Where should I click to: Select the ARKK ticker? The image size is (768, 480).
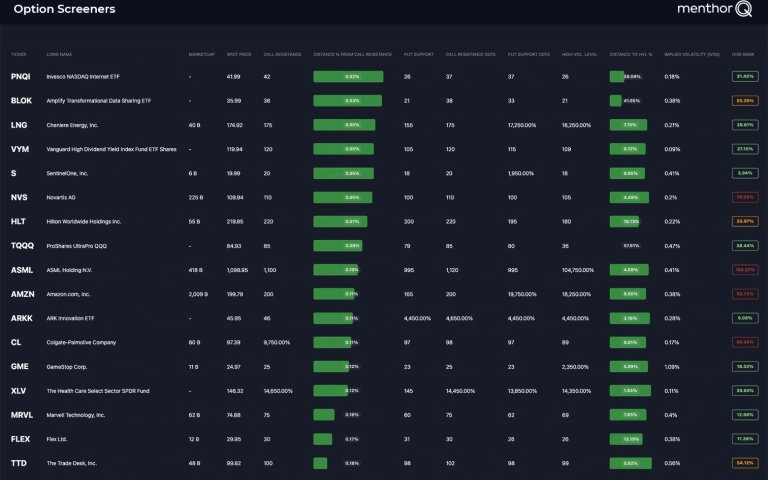click(22, 318)
